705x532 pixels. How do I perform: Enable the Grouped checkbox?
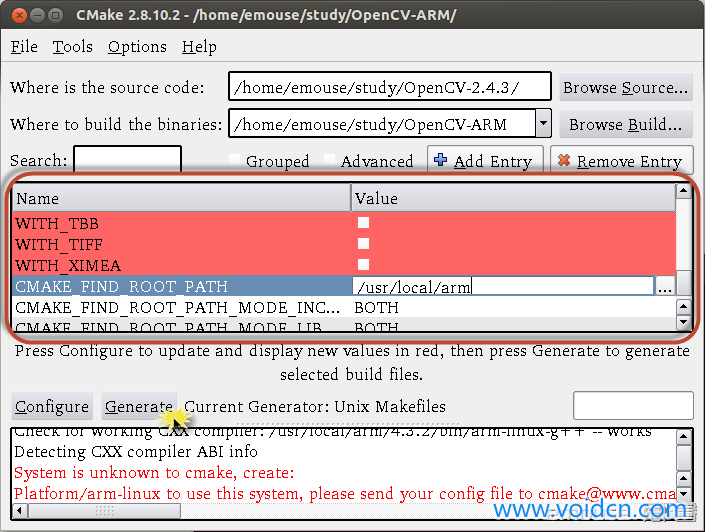tap(234, 160)
